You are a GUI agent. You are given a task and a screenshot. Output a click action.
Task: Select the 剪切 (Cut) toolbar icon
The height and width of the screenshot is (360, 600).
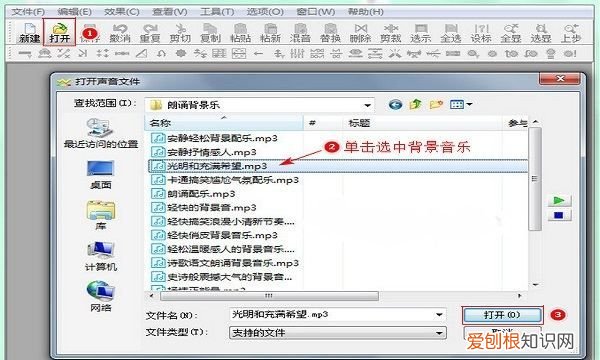click(x=180, y=33)
